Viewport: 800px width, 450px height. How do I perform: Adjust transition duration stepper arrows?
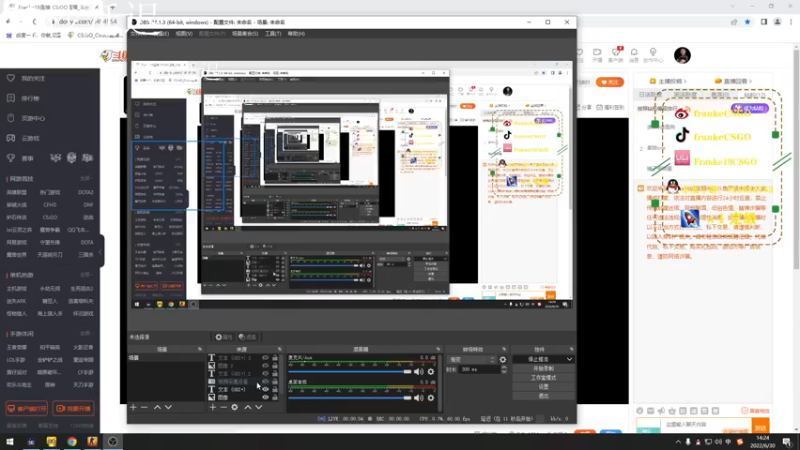504,369
